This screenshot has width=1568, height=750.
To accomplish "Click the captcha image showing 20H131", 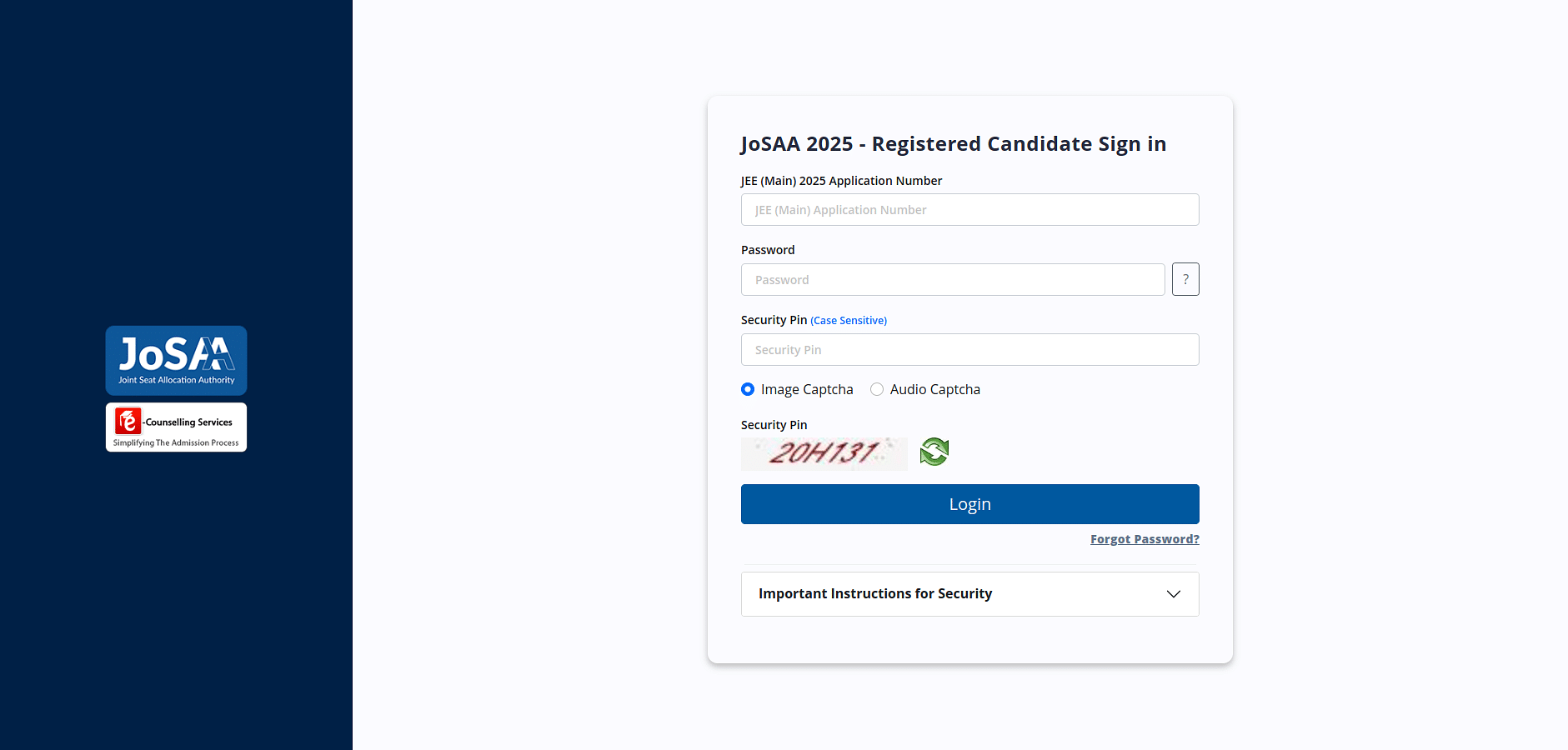I will [x=824, y=453].
